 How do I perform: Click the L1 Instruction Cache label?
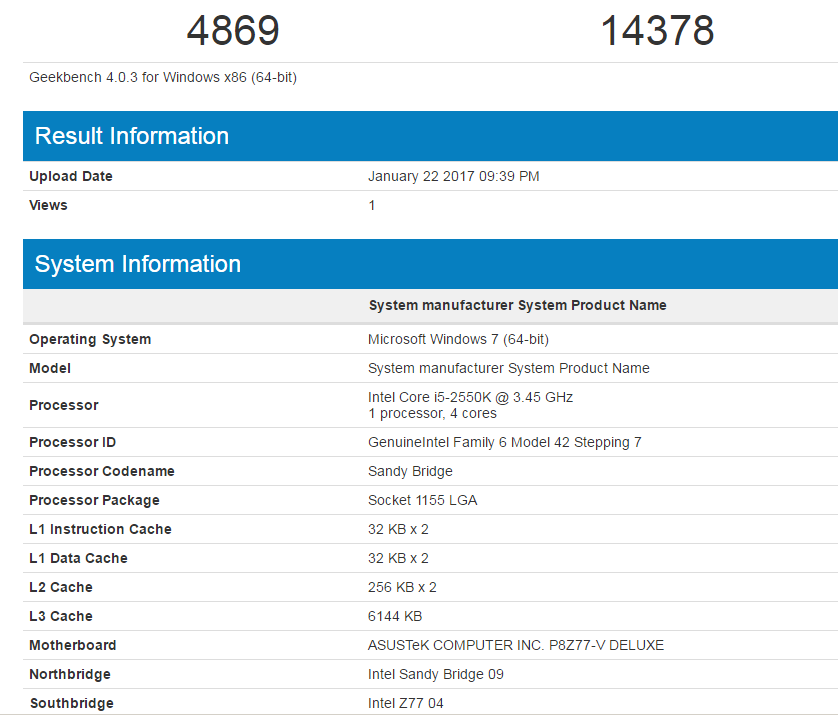(100, 529)
